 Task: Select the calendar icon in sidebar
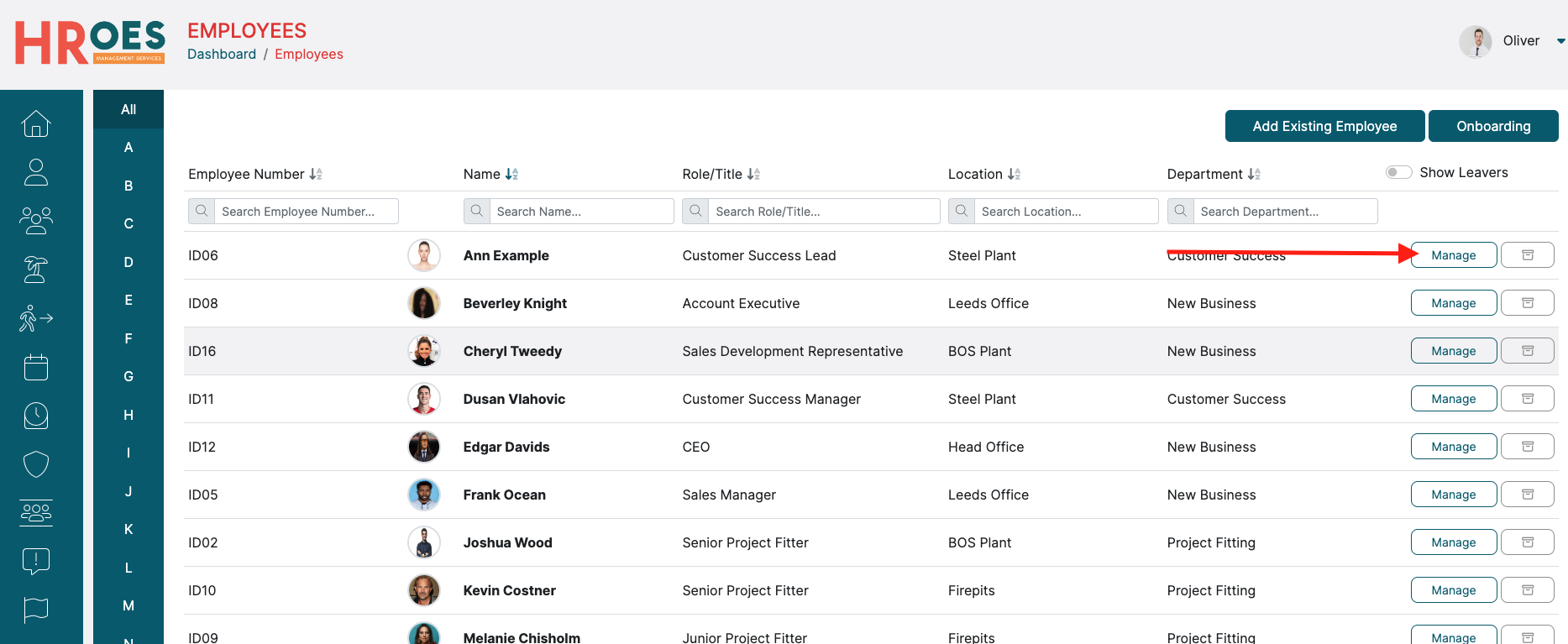click(36, 367)
